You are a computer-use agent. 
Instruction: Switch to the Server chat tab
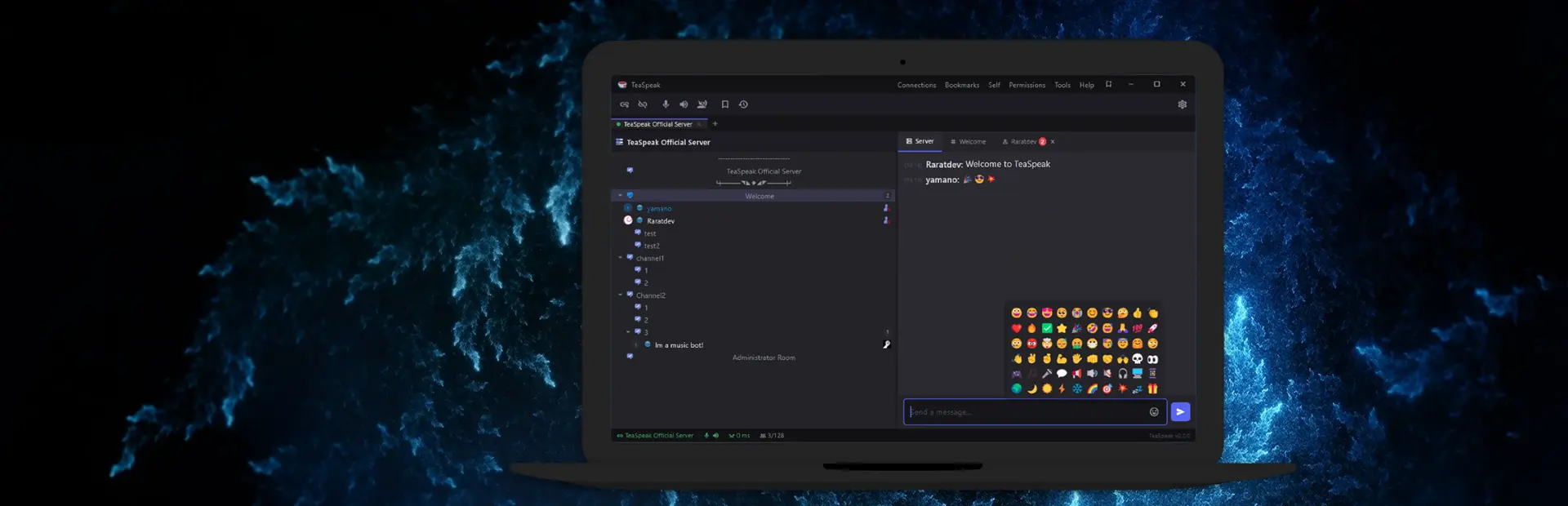920,141
